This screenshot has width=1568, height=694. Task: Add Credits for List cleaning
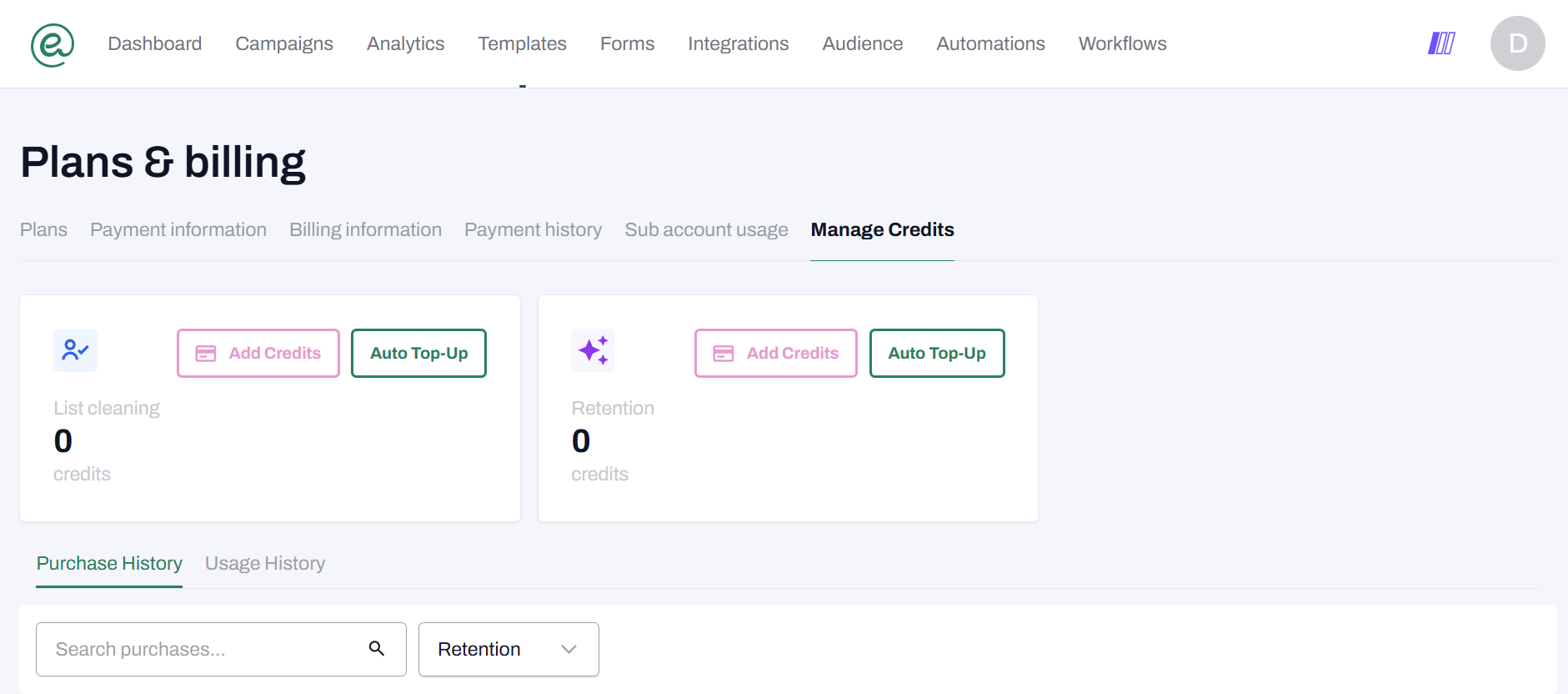point(258,353)
